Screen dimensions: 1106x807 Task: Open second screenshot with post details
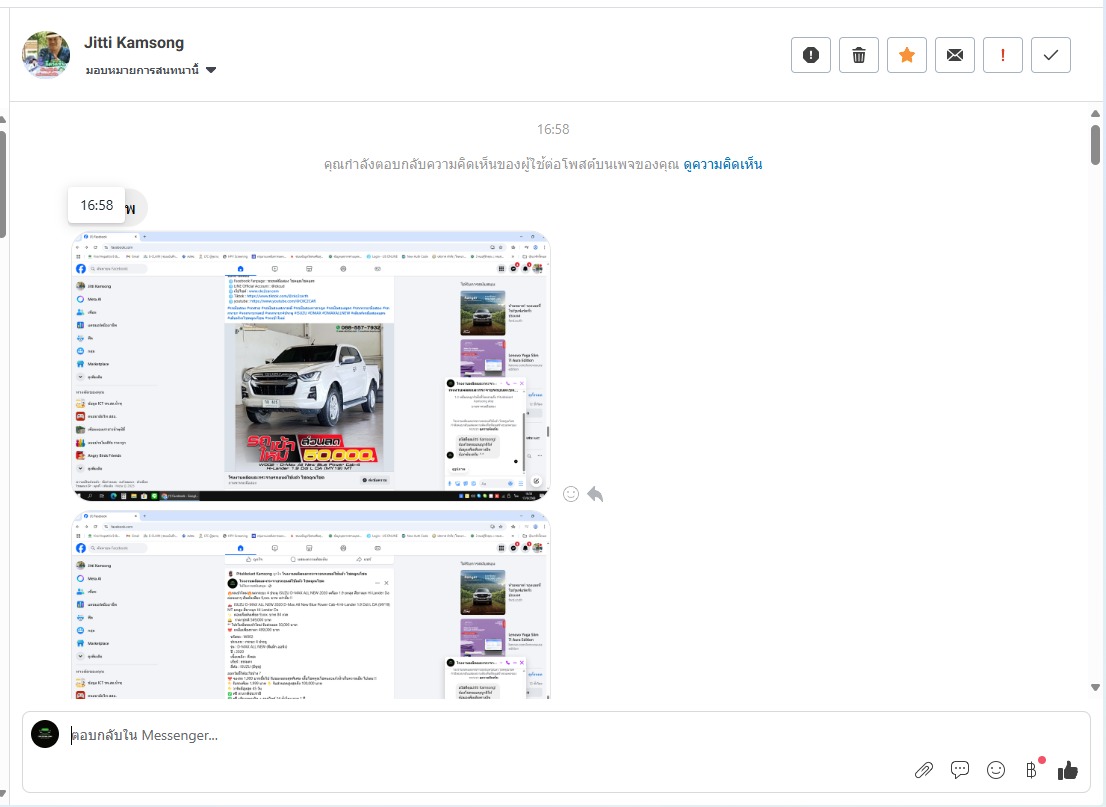(x=311, y=604)
